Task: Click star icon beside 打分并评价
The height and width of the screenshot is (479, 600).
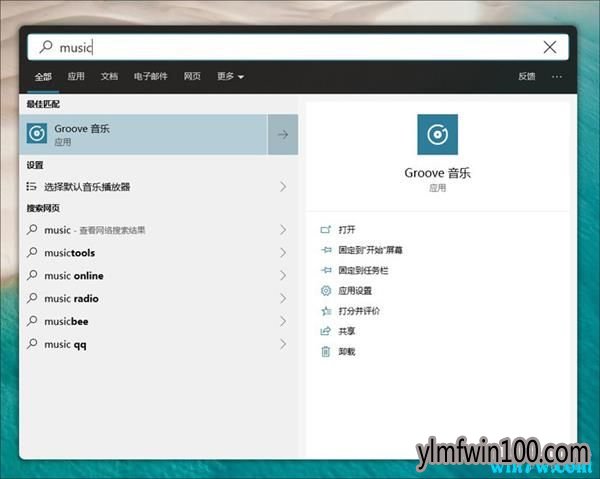Action: tap(326, 311)
